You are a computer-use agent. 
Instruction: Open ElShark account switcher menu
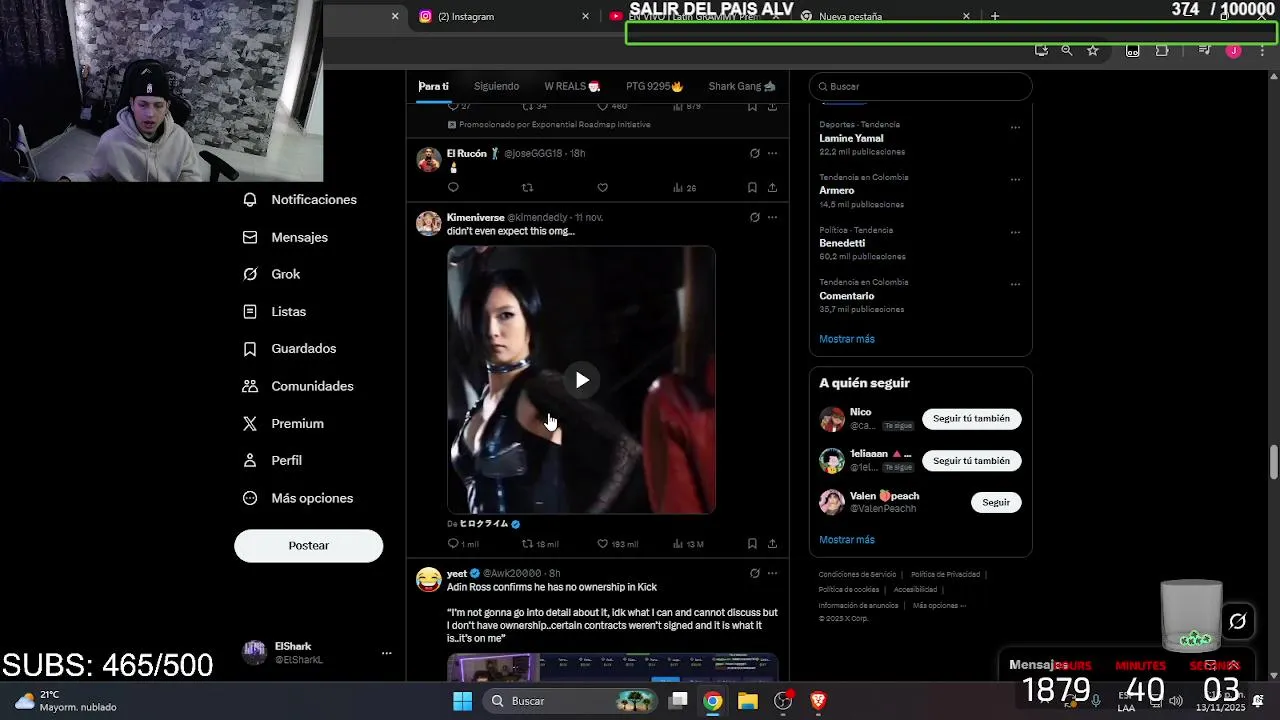pos(317,653)
